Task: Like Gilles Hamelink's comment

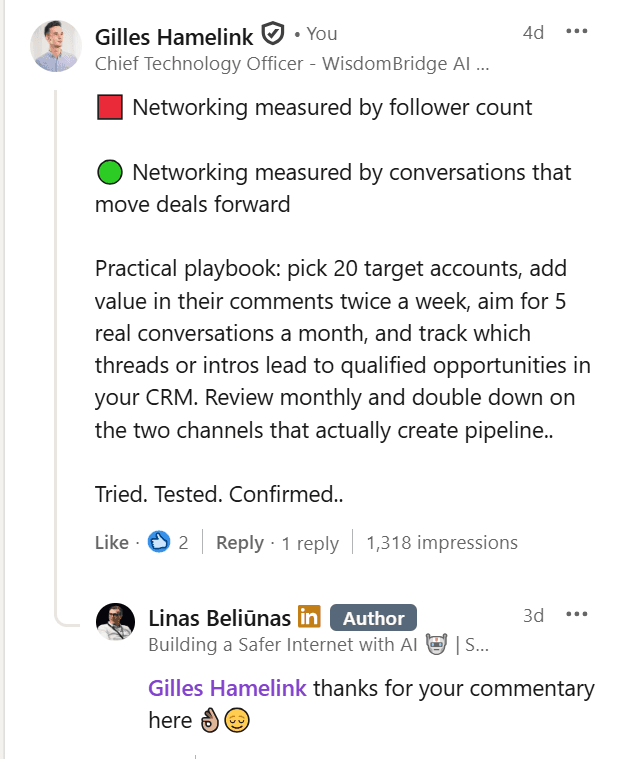Action: pos(111,543)
